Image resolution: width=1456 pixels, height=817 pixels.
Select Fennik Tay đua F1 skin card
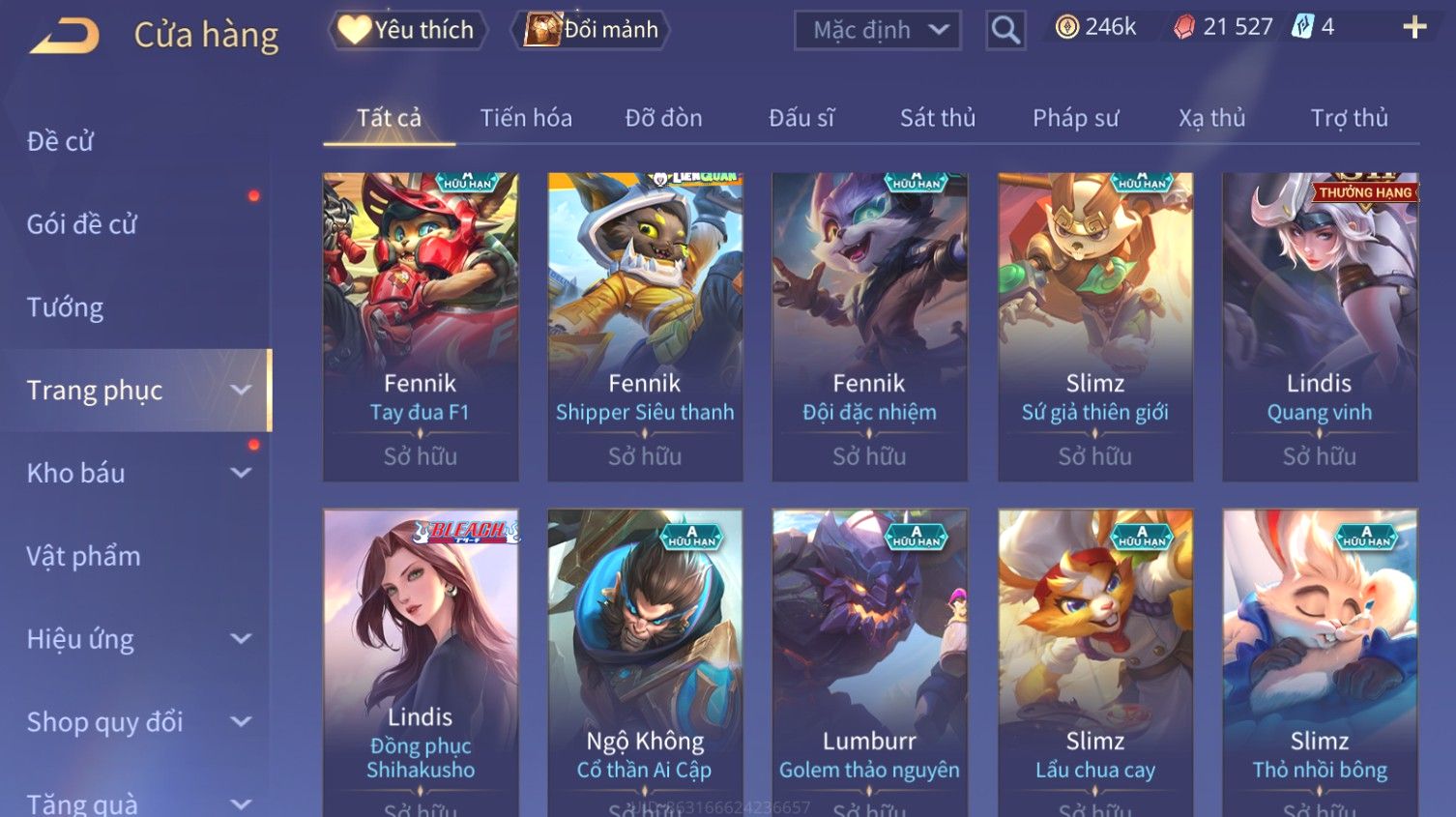pyautogui.click(x=421, y=327)
